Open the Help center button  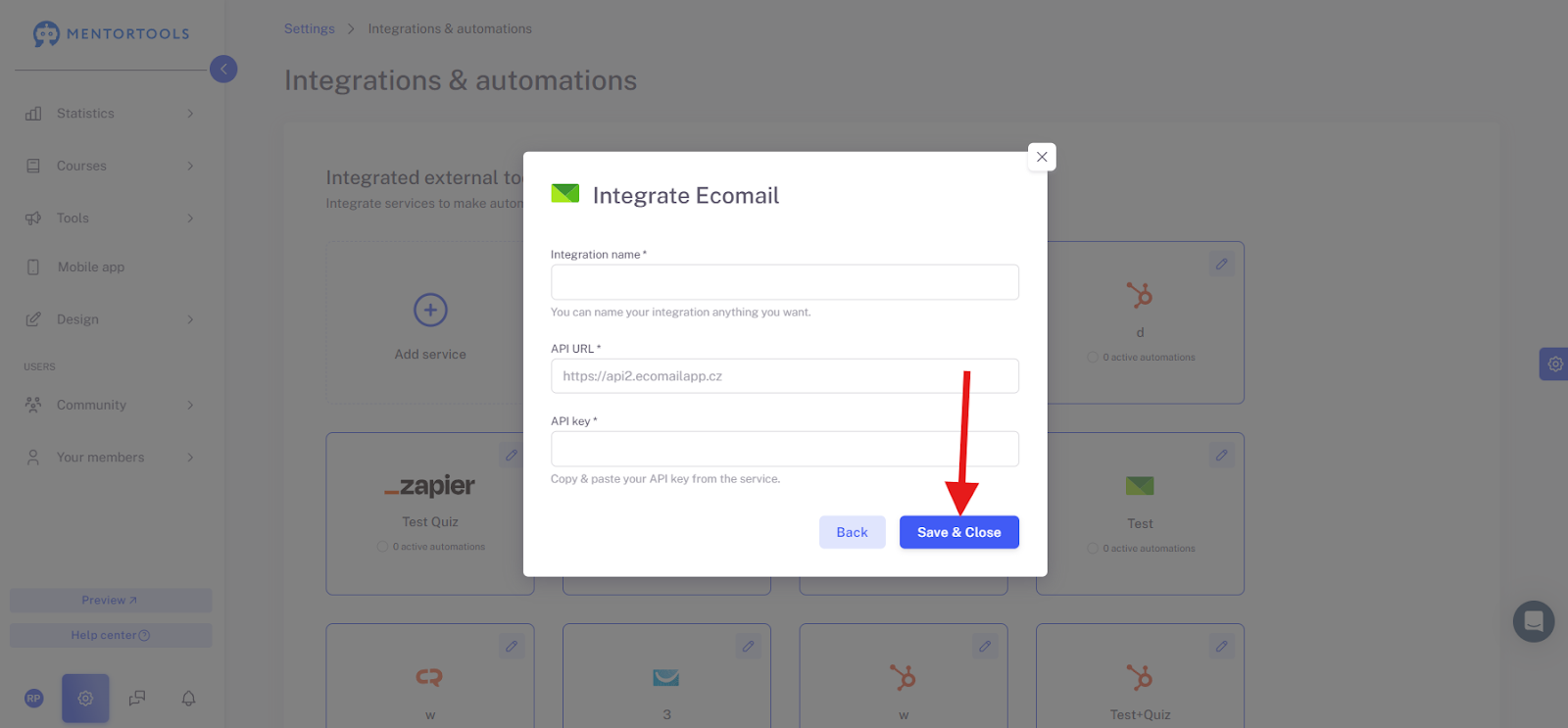[111, 635]
